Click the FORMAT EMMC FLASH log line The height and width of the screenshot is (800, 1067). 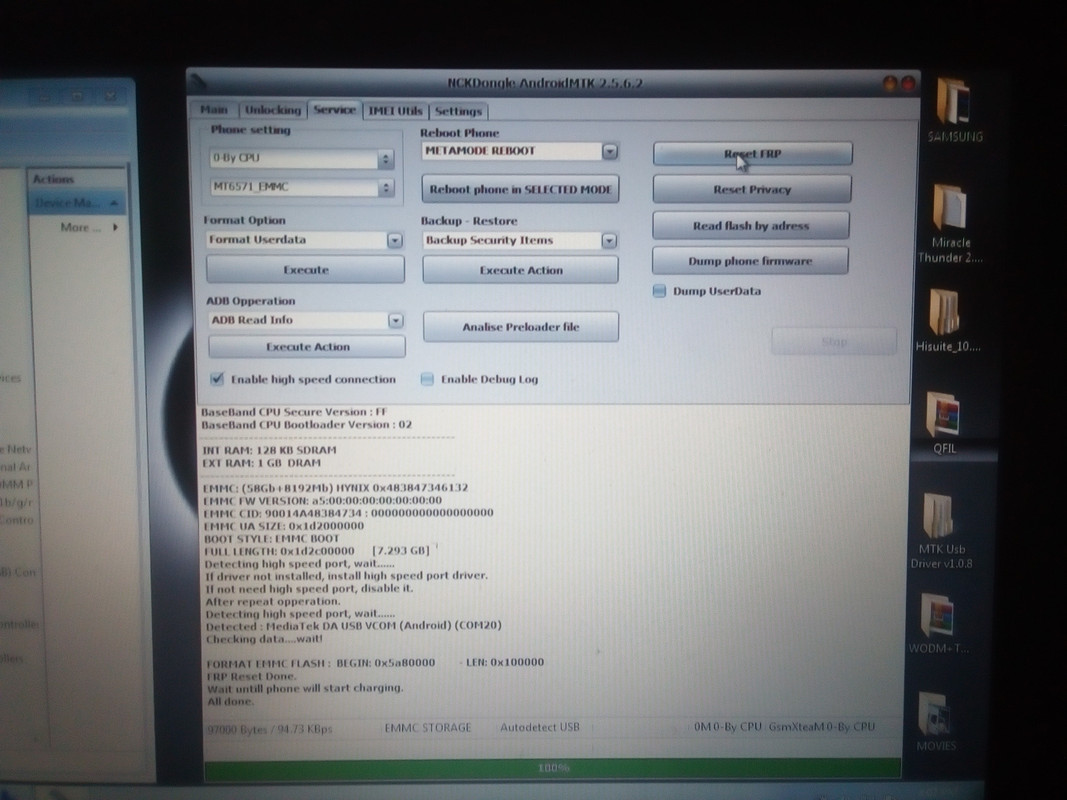click(x=375, y=663)
